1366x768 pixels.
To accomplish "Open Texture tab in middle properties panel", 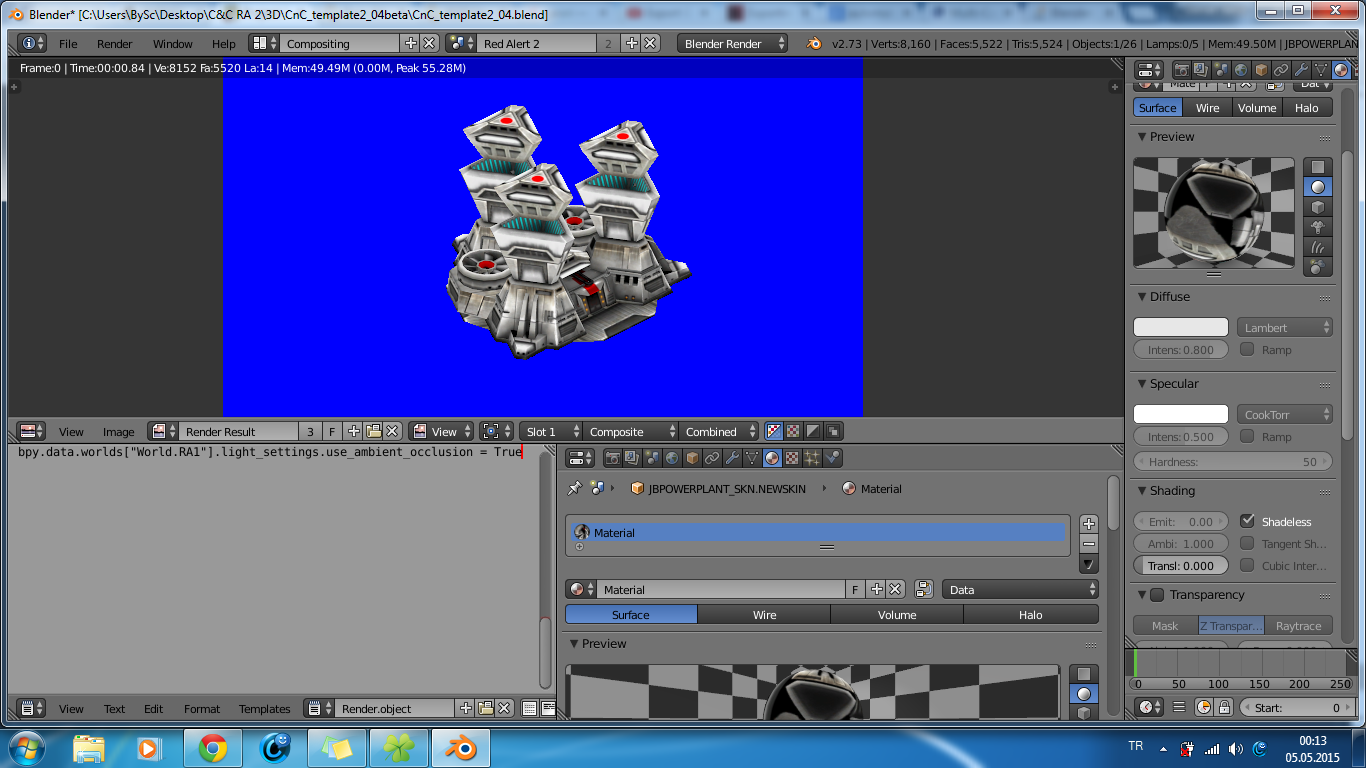I will pyautogui.click(x=792, y=458).
